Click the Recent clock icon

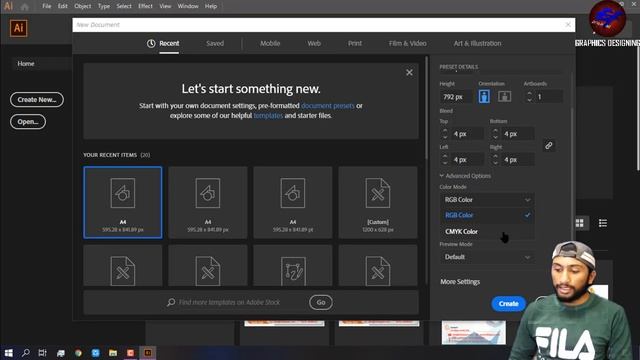click(151, 43)
